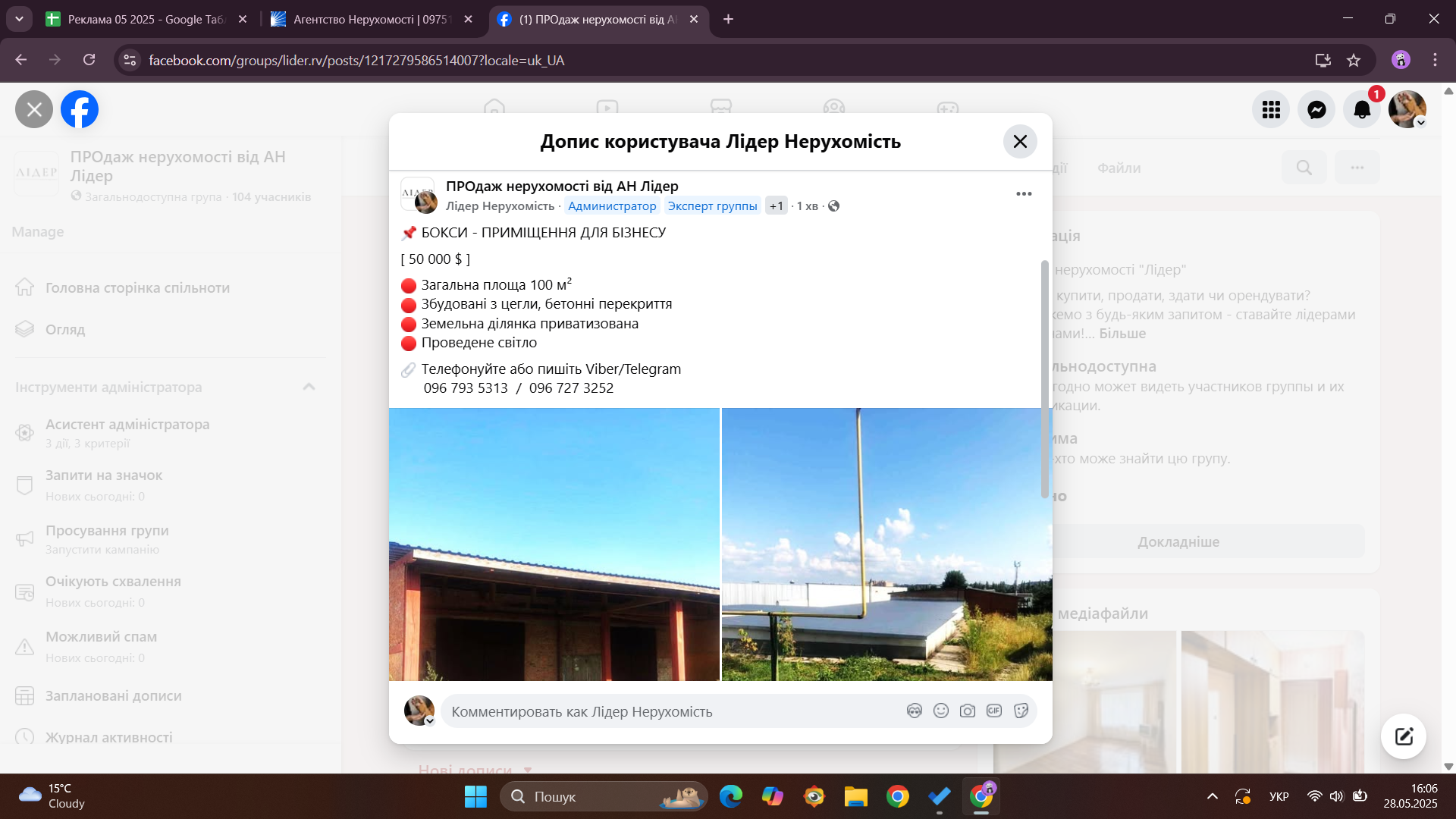Add sticker to comment

coord(1021,711)
